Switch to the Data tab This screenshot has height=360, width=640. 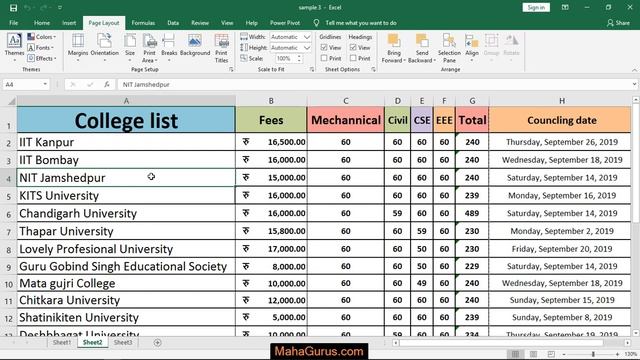[173, 23]
